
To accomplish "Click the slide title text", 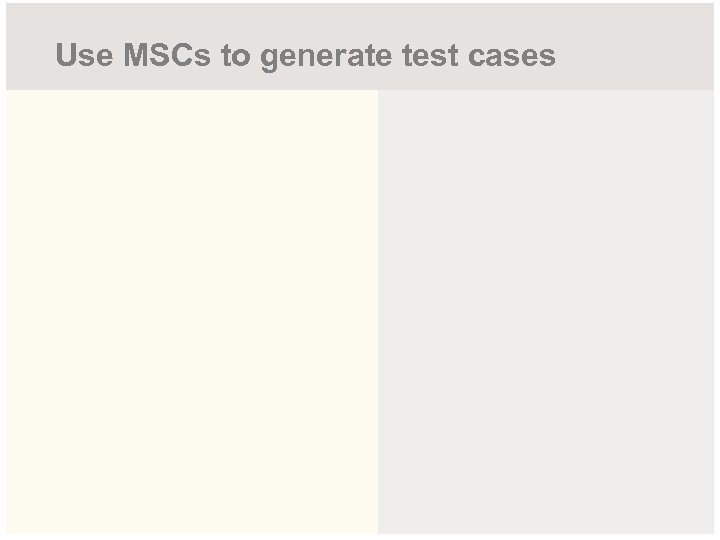I will coord(305,56).
